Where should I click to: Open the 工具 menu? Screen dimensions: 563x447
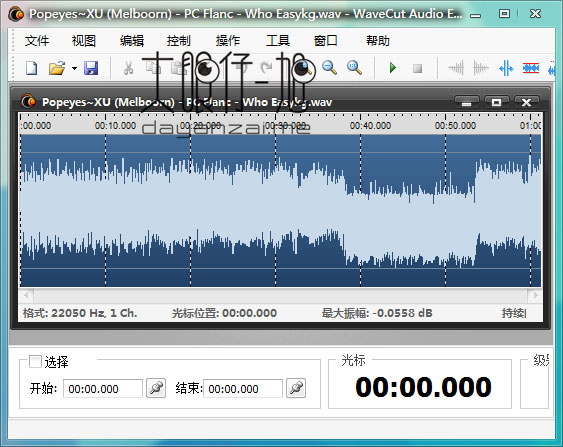click(x=278, y=41)
